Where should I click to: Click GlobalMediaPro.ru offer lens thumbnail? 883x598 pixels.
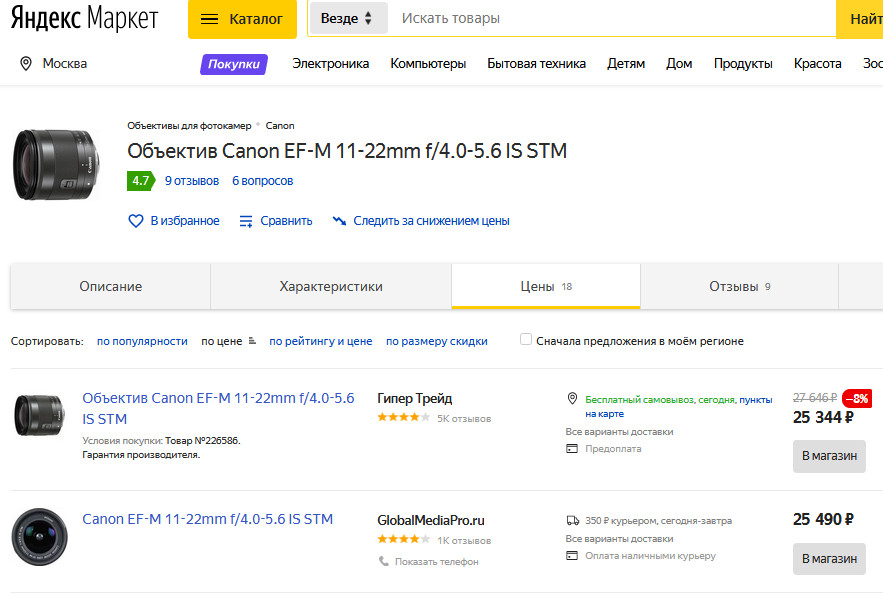click(x=39, y=537)
